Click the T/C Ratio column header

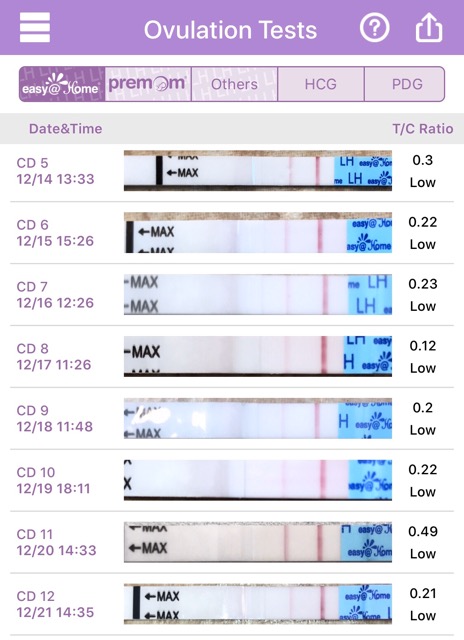423,129
